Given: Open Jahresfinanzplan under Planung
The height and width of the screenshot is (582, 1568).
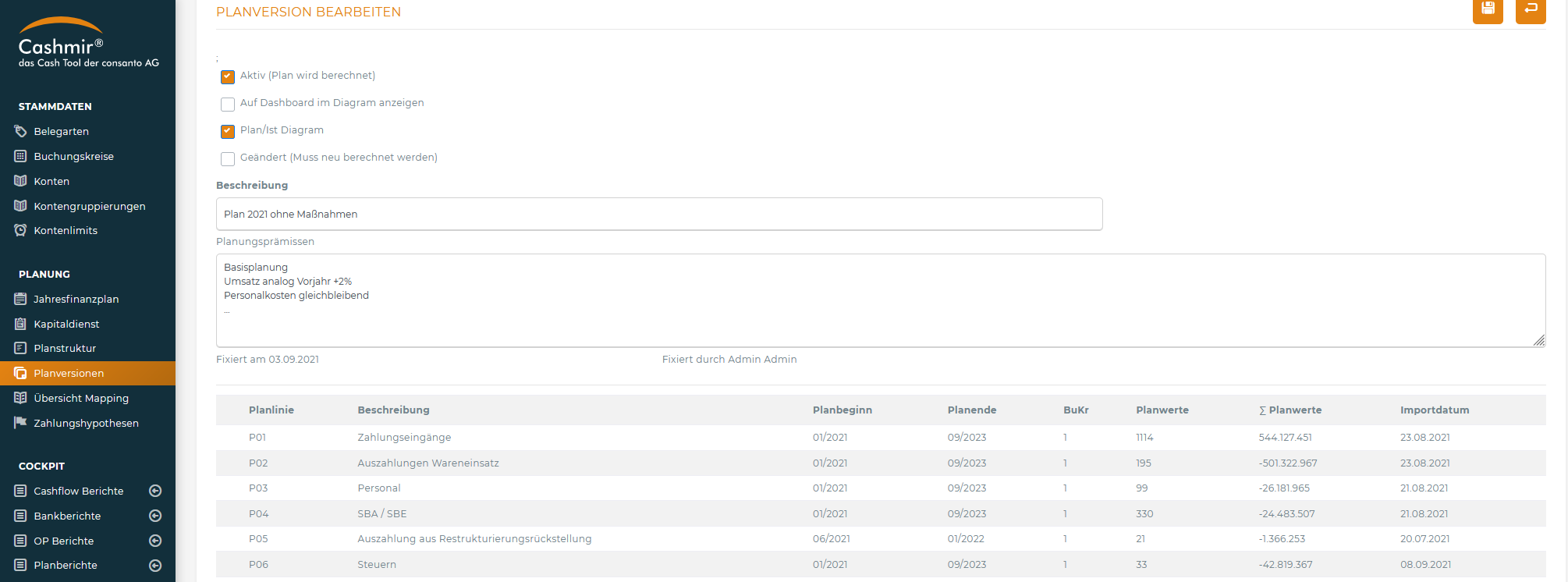Looking at the screenshot, I should point(76,299).
